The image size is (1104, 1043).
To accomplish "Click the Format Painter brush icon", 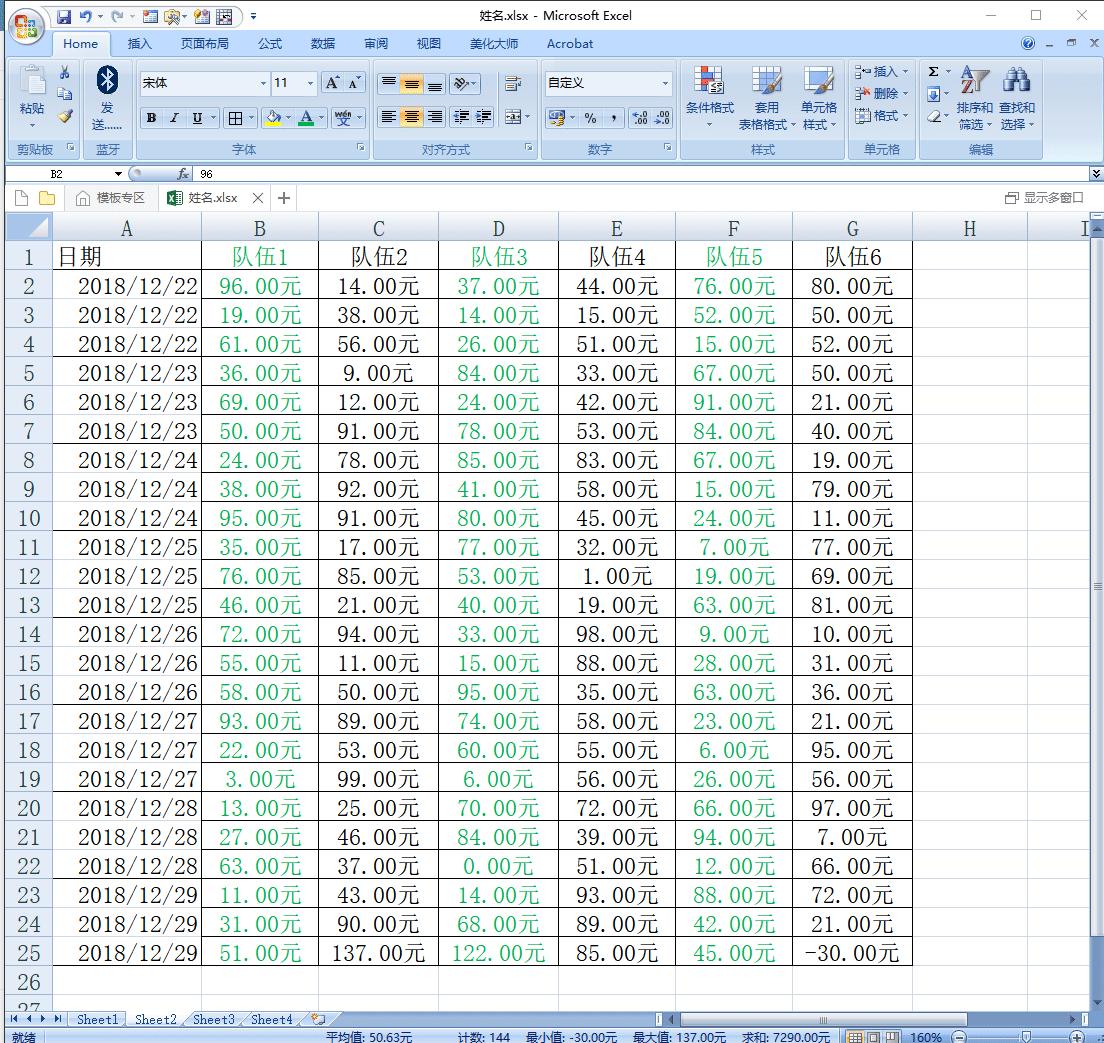I will [65, 117].
